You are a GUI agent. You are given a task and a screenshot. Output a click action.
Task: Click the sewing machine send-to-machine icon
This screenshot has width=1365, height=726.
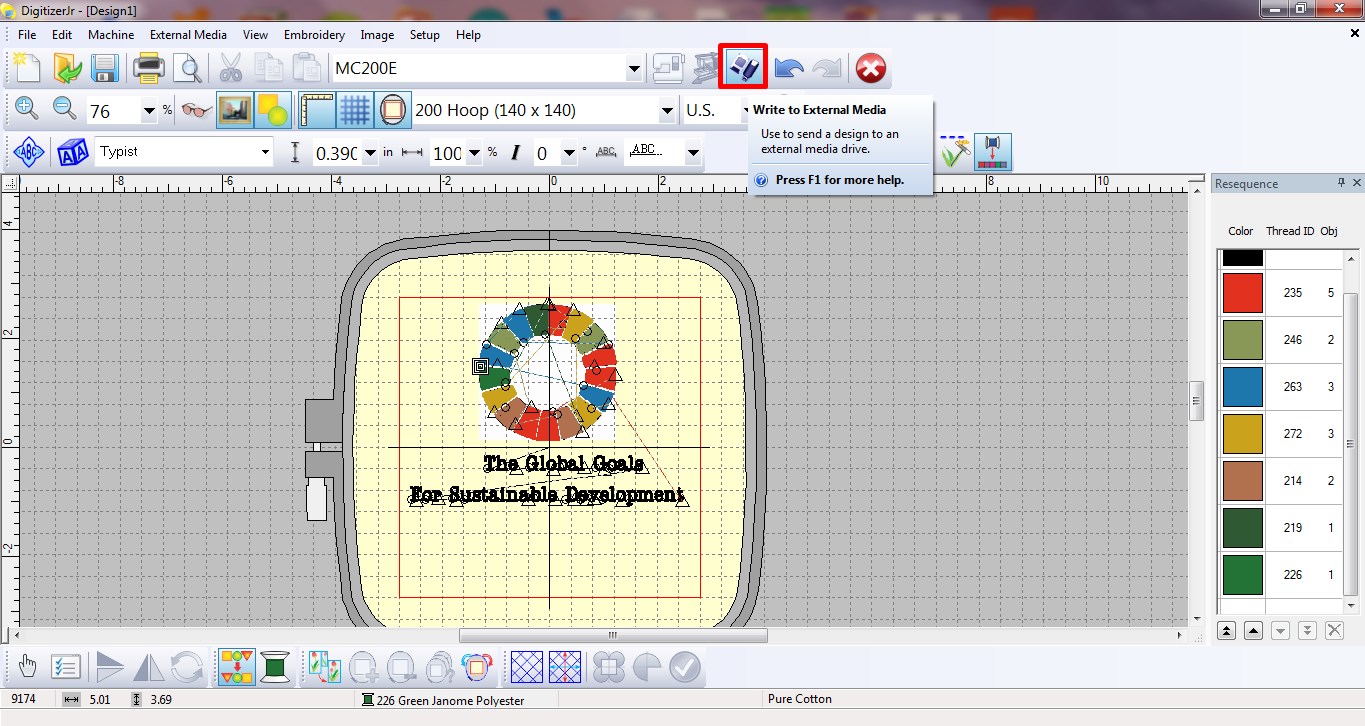667,68
